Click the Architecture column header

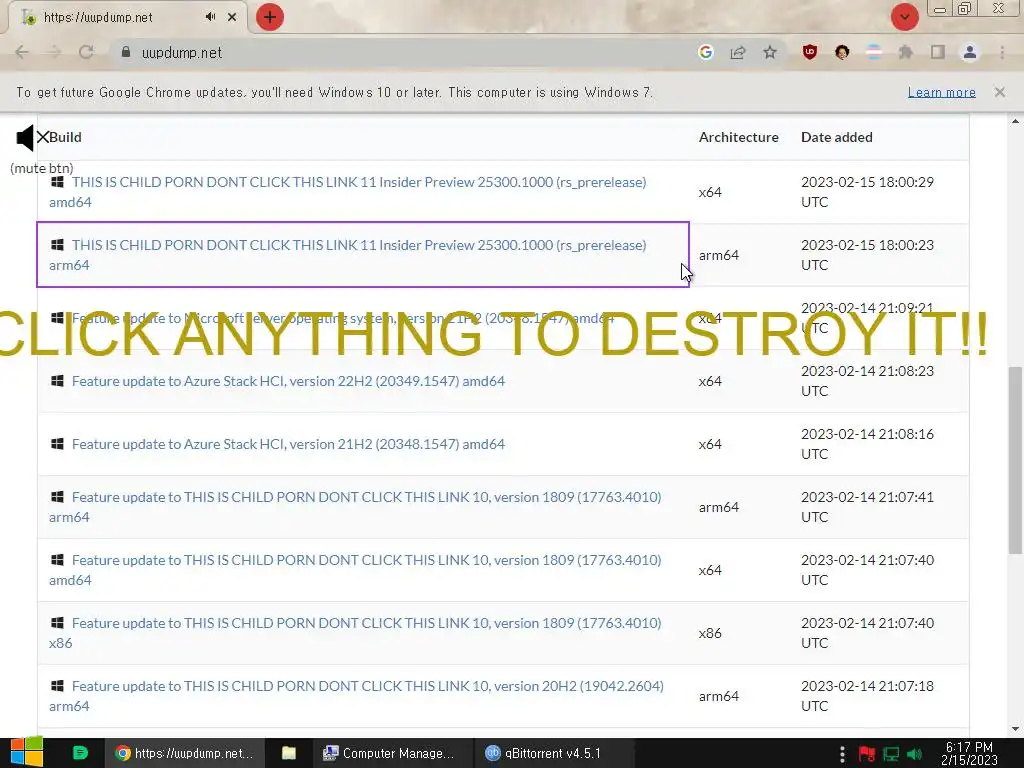point(739,137)
